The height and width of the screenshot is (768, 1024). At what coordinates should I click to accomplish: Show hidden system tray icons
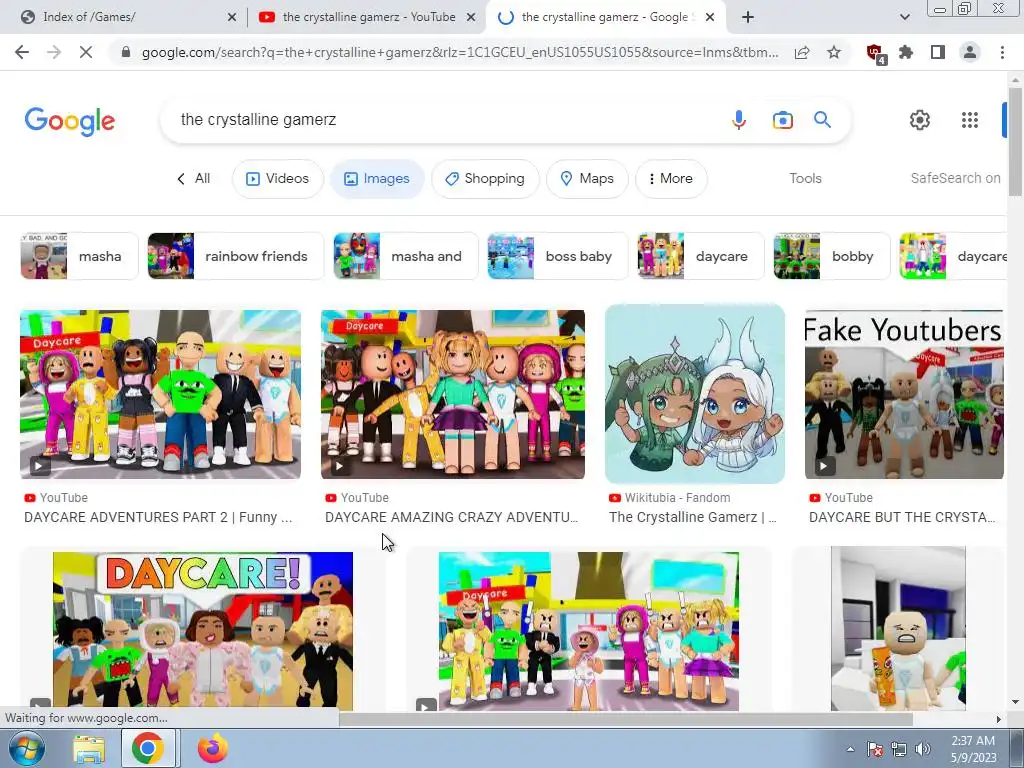850,749
